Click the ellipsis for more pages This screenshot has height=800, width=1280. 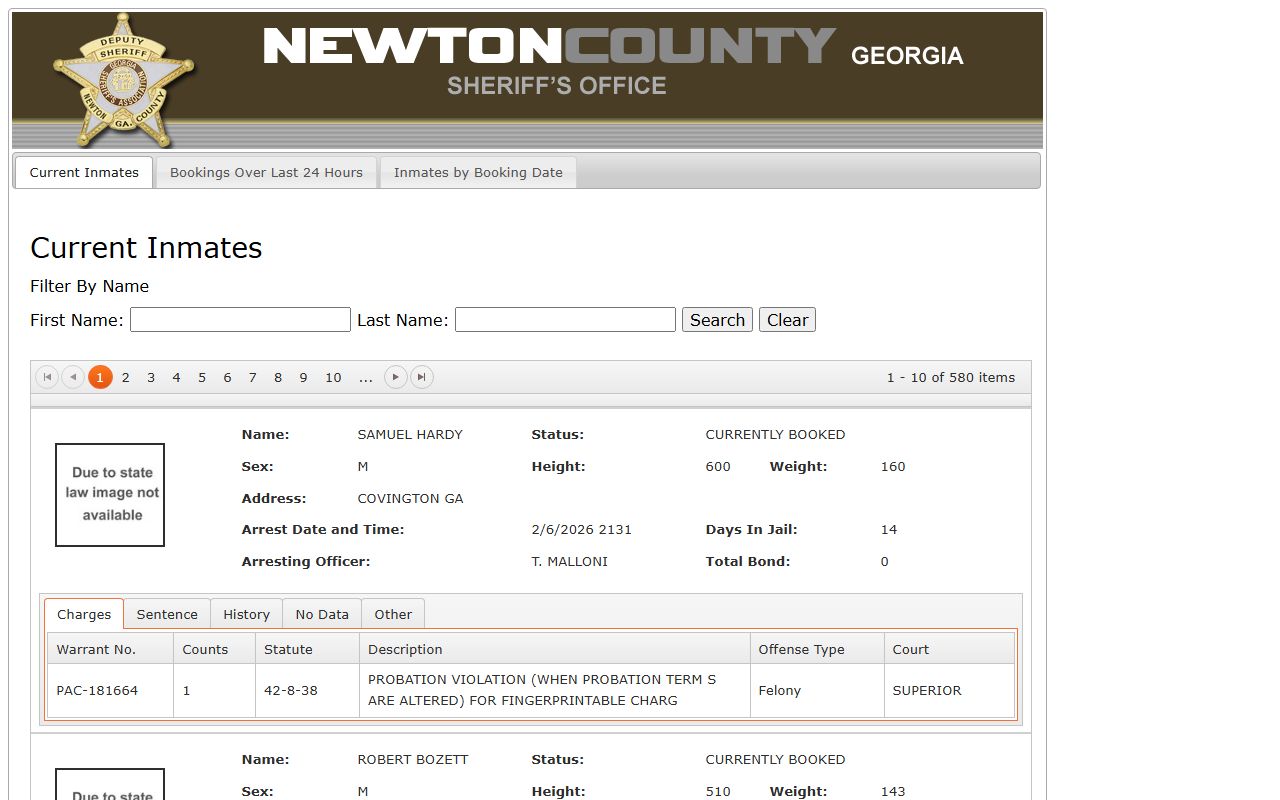click(x=366, y=377)
